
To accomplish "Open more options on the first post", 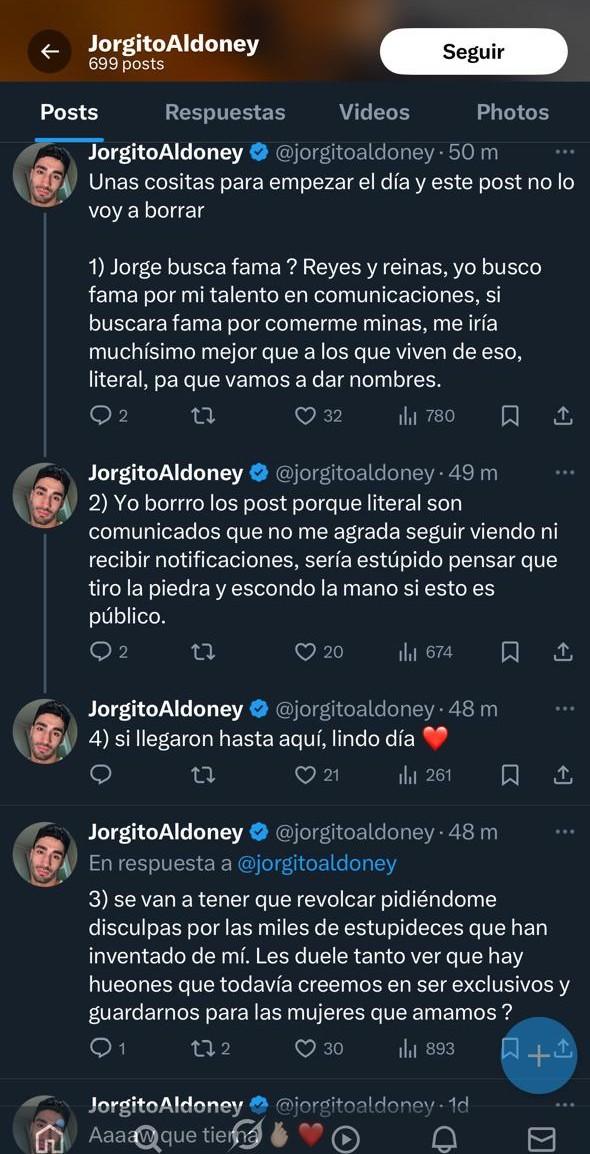I will (566, 152).
